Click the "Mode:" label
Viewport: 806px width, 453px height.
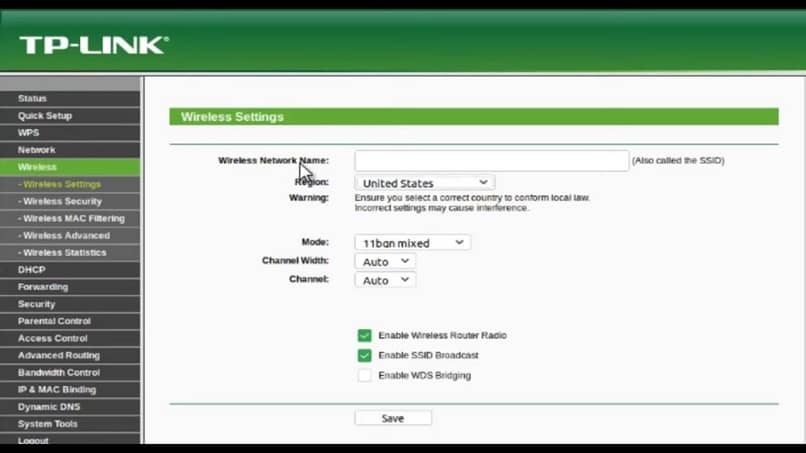(x=315, y=242)
